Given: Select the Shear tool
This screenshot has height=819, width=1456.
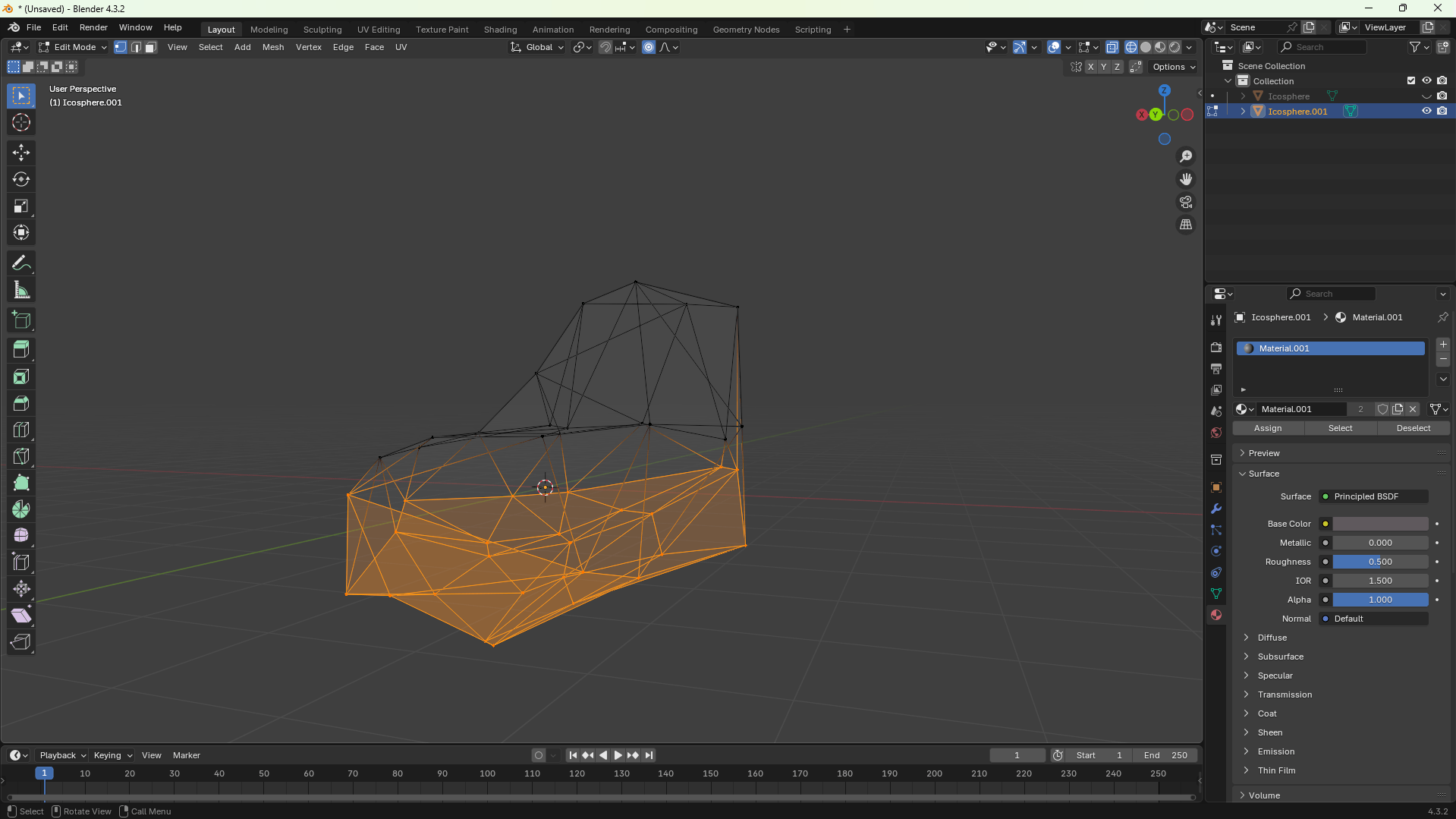Looking at the screenshot, I should tap(21, 616).
